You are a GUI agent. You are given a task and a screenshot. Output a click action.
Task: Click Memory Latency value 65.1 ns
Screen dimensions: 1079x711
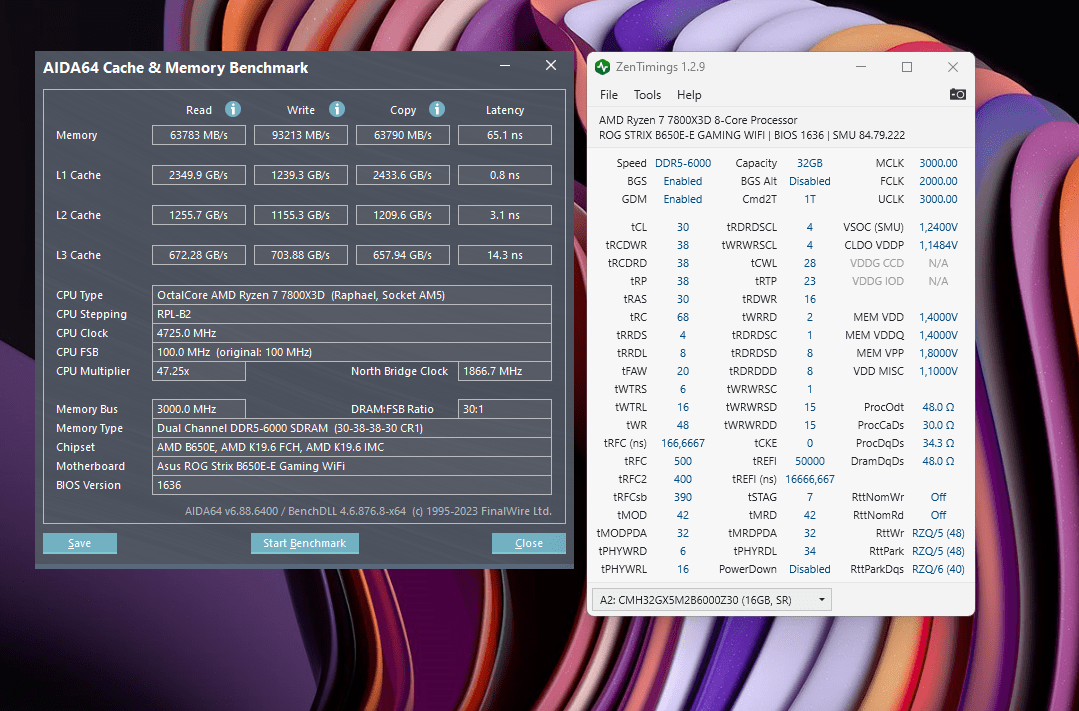504,135
